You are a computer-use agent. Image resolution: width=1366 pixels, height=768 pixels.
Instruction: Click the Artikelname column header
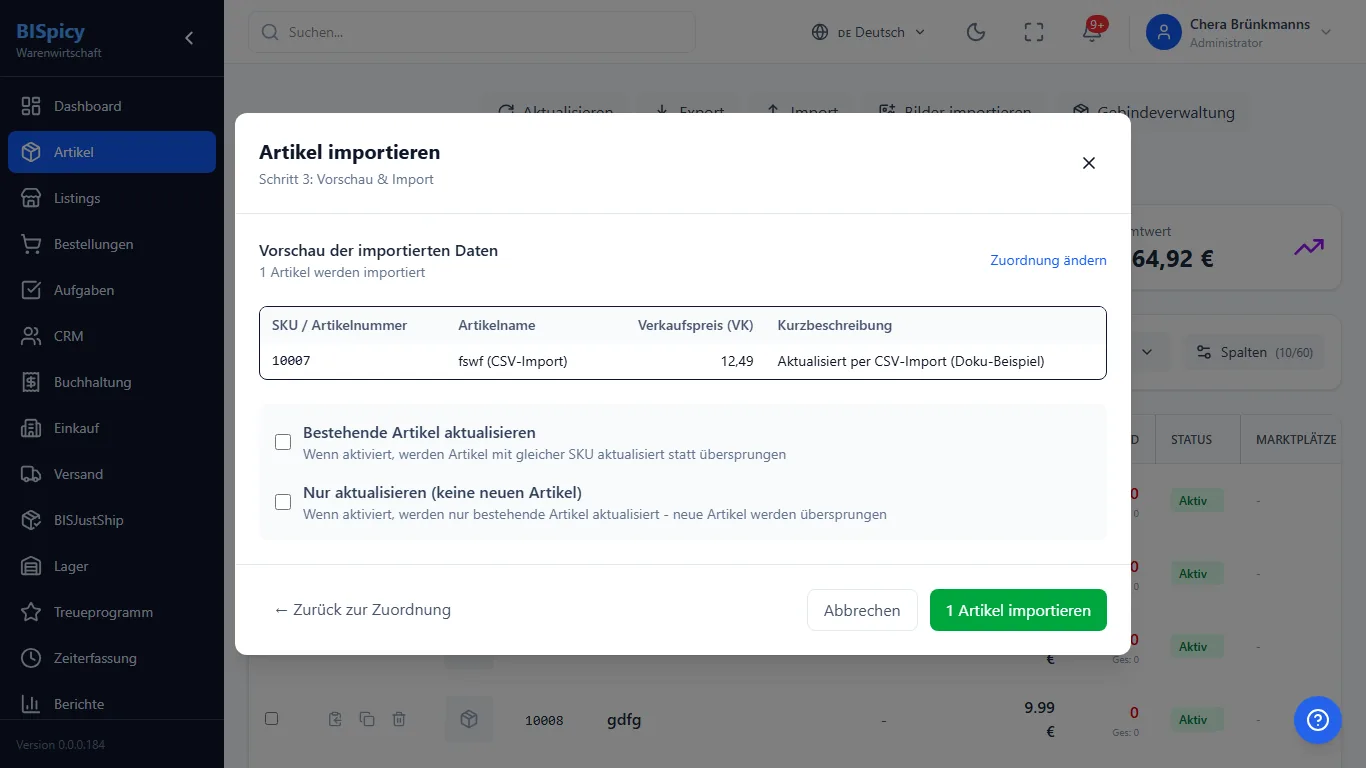(x=497, y=325)
